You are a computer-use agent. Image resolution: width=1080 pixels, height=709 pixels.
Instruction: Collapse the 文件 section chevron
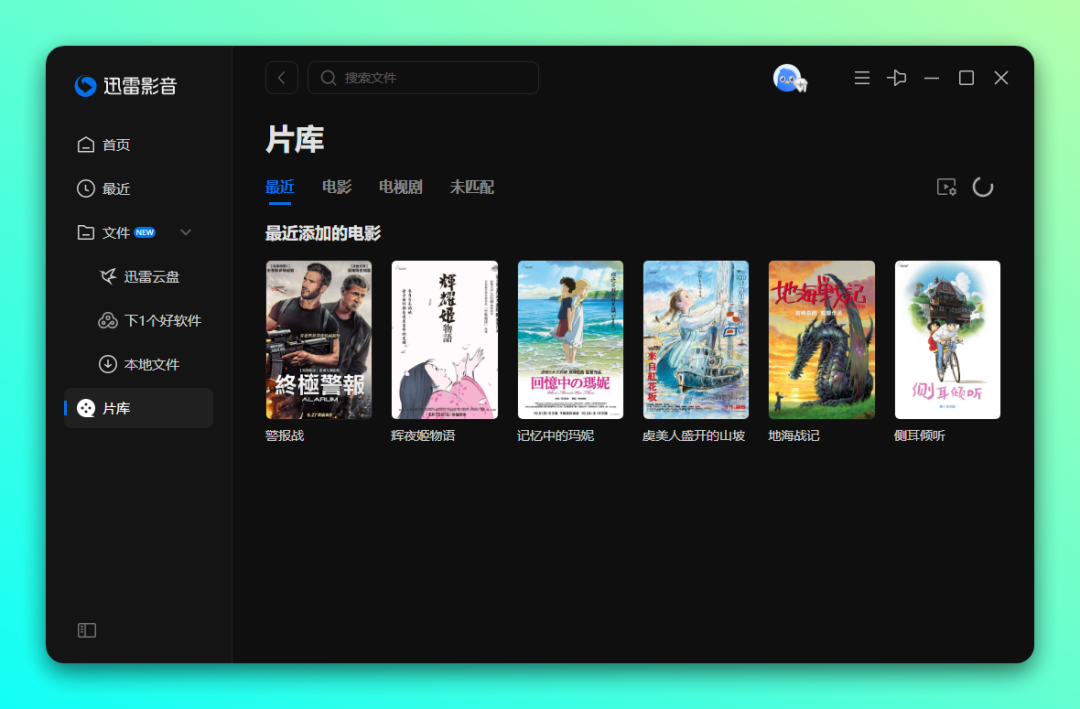[x=185, y=233]
